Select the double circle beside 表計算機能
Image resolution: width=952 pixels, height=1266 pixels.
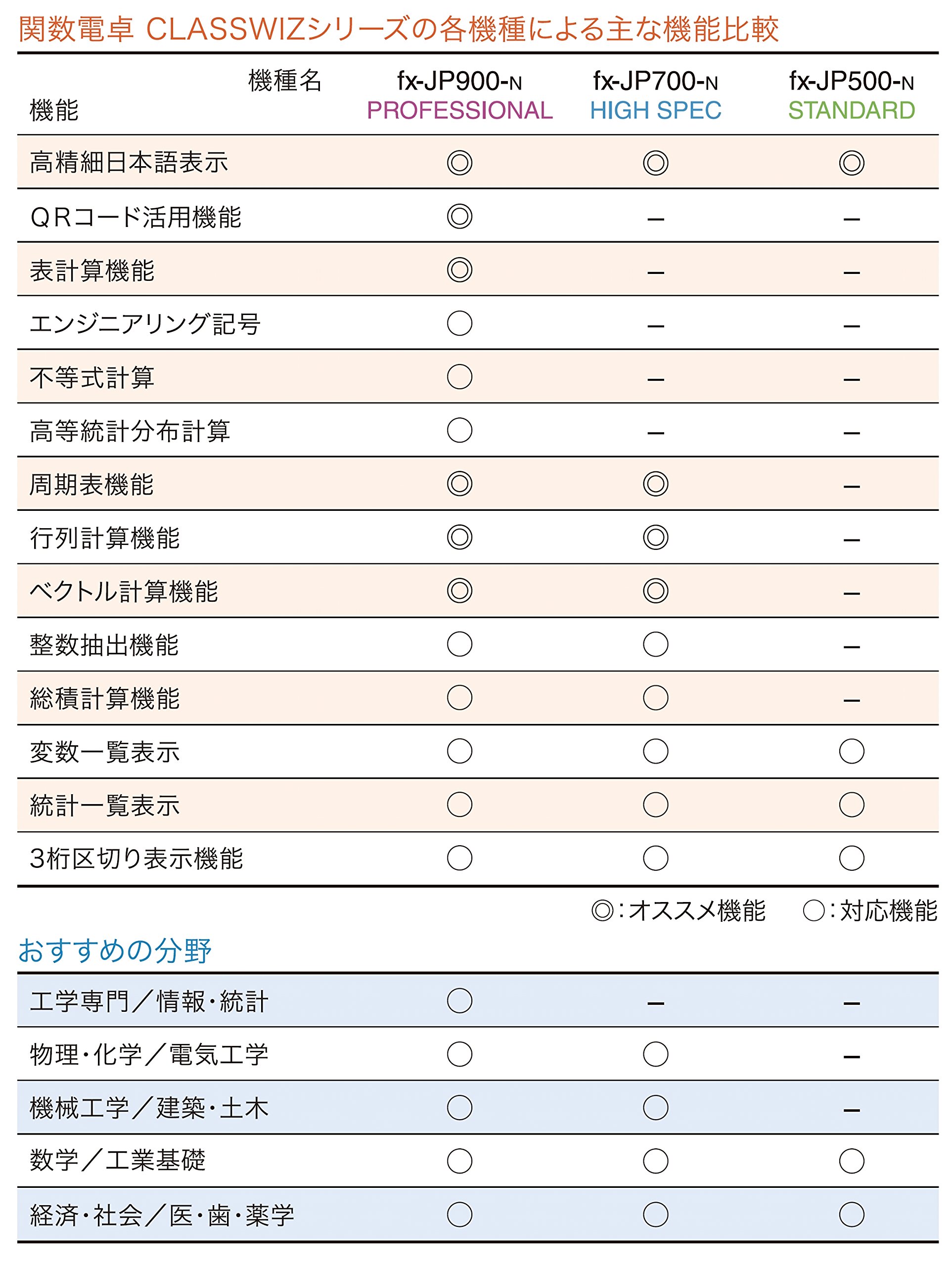tap(459, 270)
